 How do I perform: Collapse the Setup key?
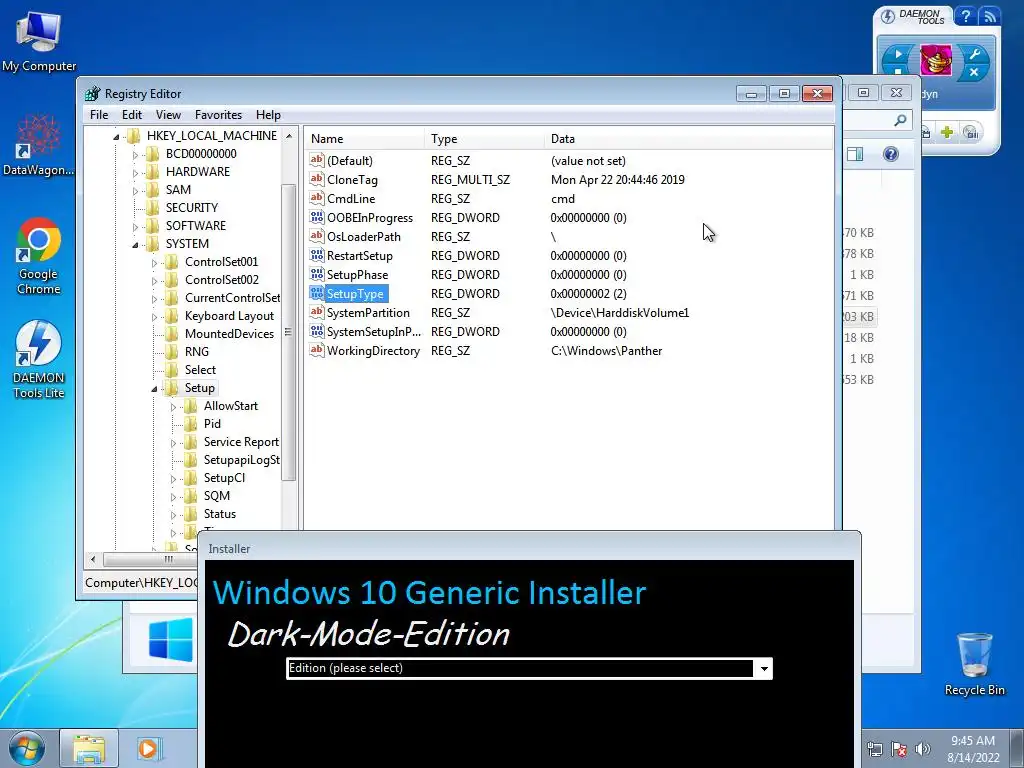[154, 389]
